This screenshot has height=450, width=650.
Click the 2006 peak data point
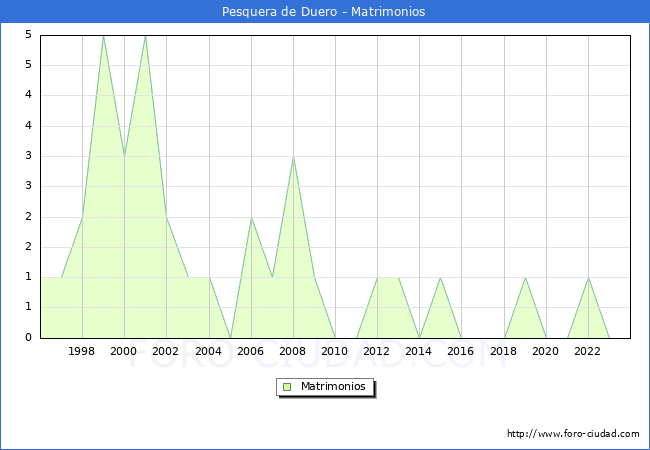pyautogui.click(x=251, y=217)
